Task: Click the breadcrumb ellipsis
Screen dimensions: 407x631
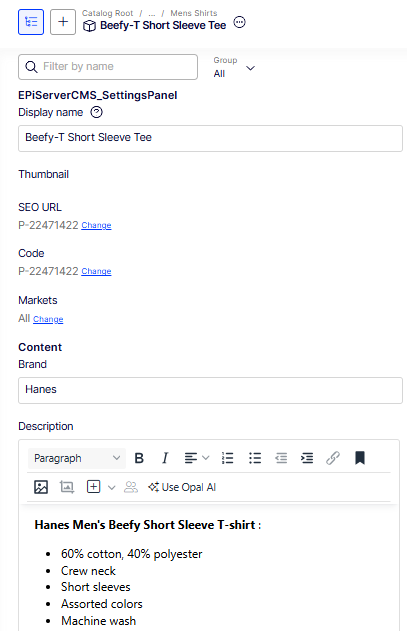Action: pyautogui.click(x=152, y=14)
